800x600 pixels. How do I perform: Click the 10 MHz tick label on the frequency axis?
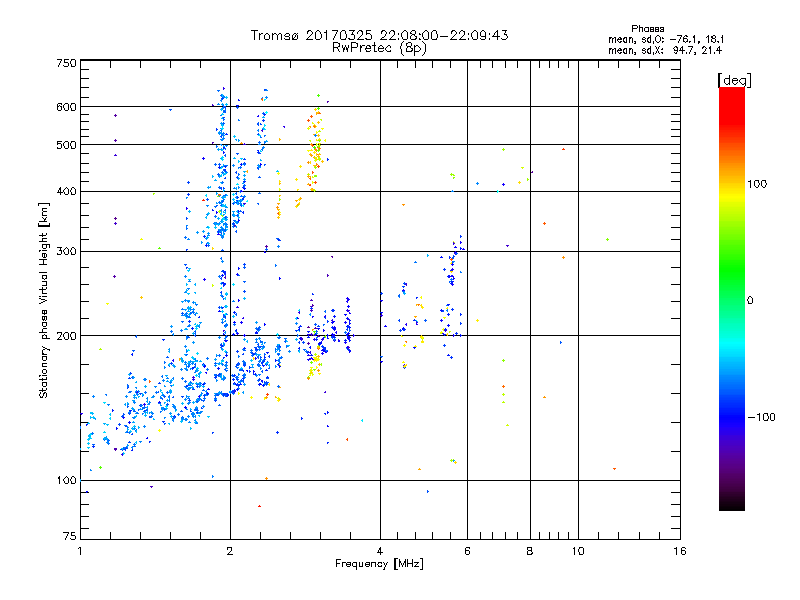point(578,551)
